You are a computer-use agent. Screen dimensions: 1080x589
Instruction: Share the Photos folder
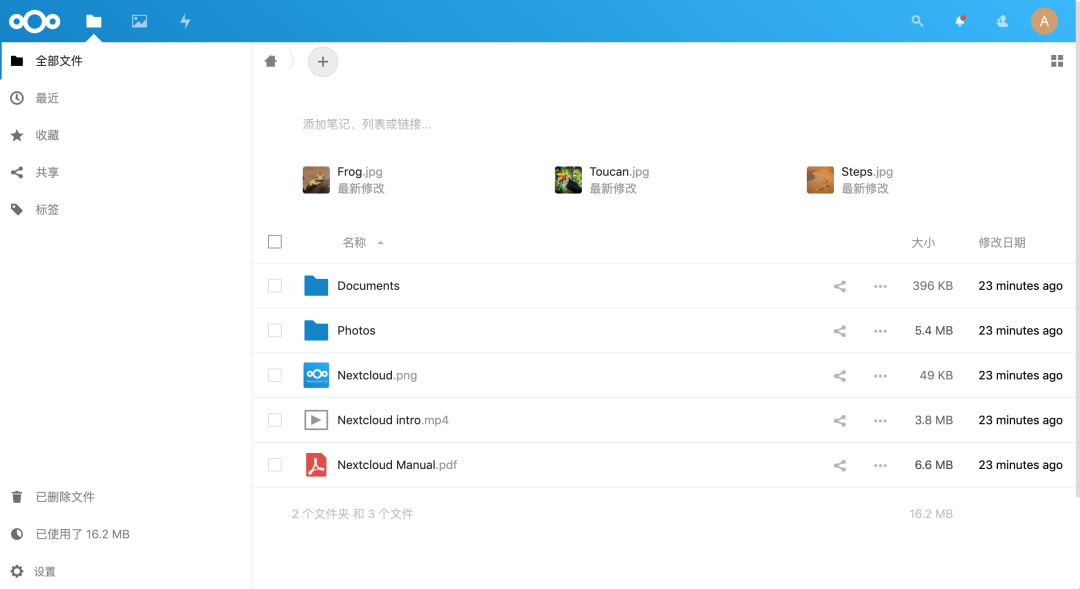coord(840,331)
